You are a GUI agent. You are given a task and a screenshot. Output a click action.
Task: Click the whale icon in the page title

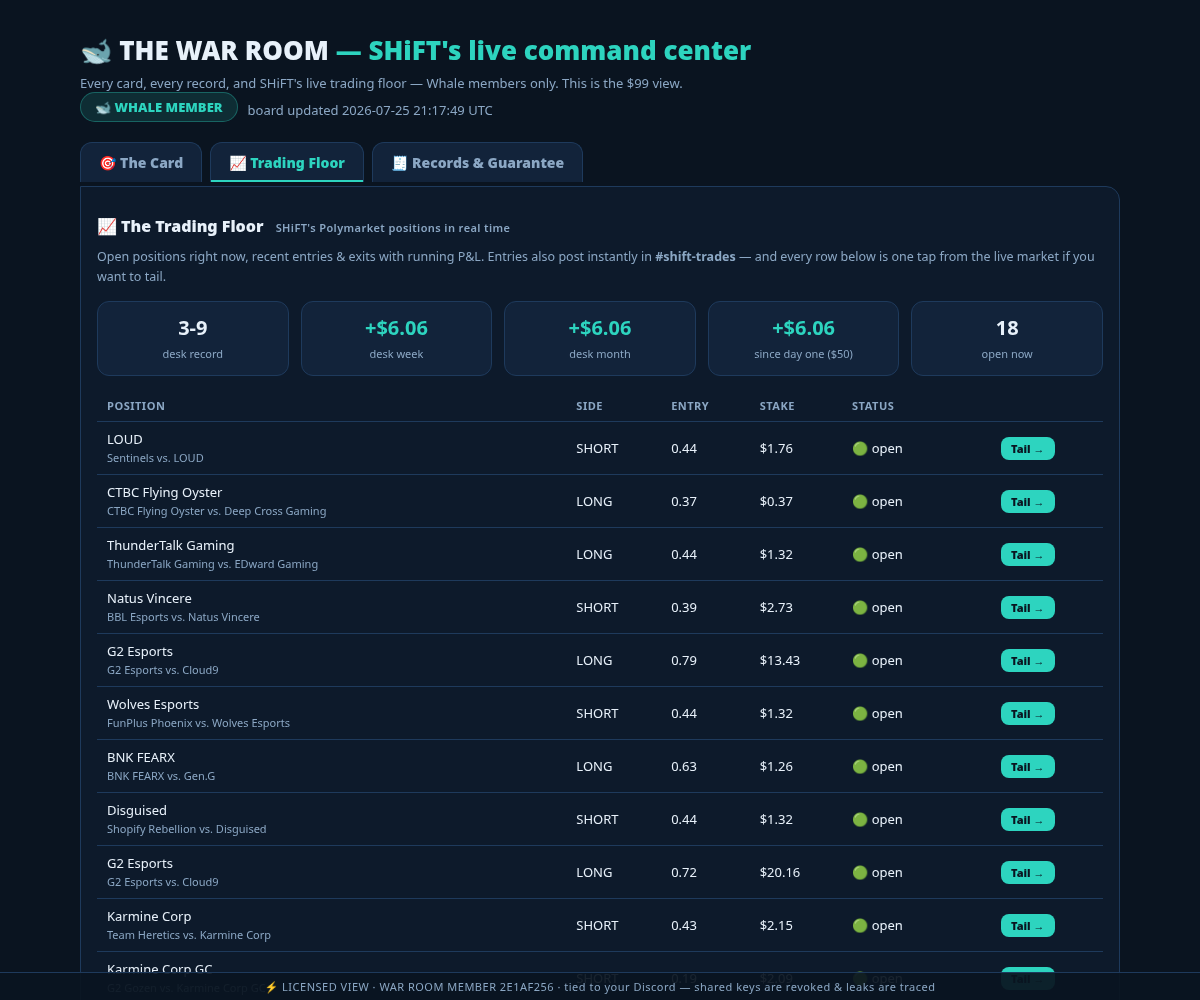pos(96,51)
